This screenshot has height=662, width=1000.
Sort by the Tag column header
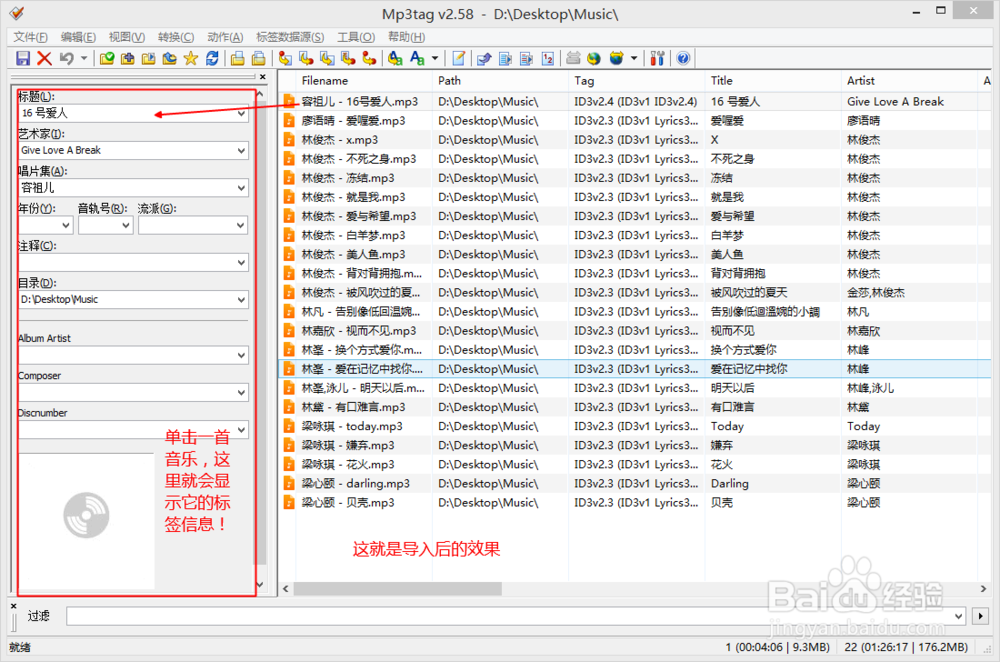click(637, 81)
